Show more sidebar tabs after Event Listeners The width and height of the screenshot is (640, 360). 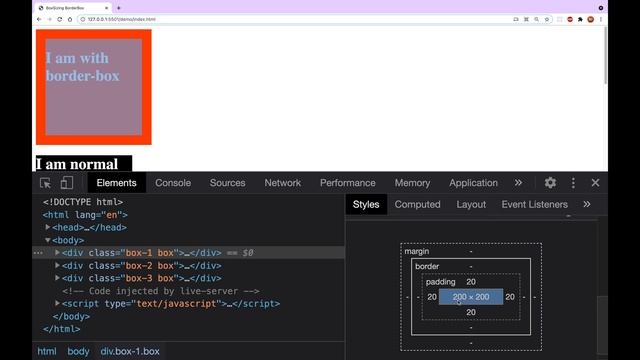click(x=587, y=204)
